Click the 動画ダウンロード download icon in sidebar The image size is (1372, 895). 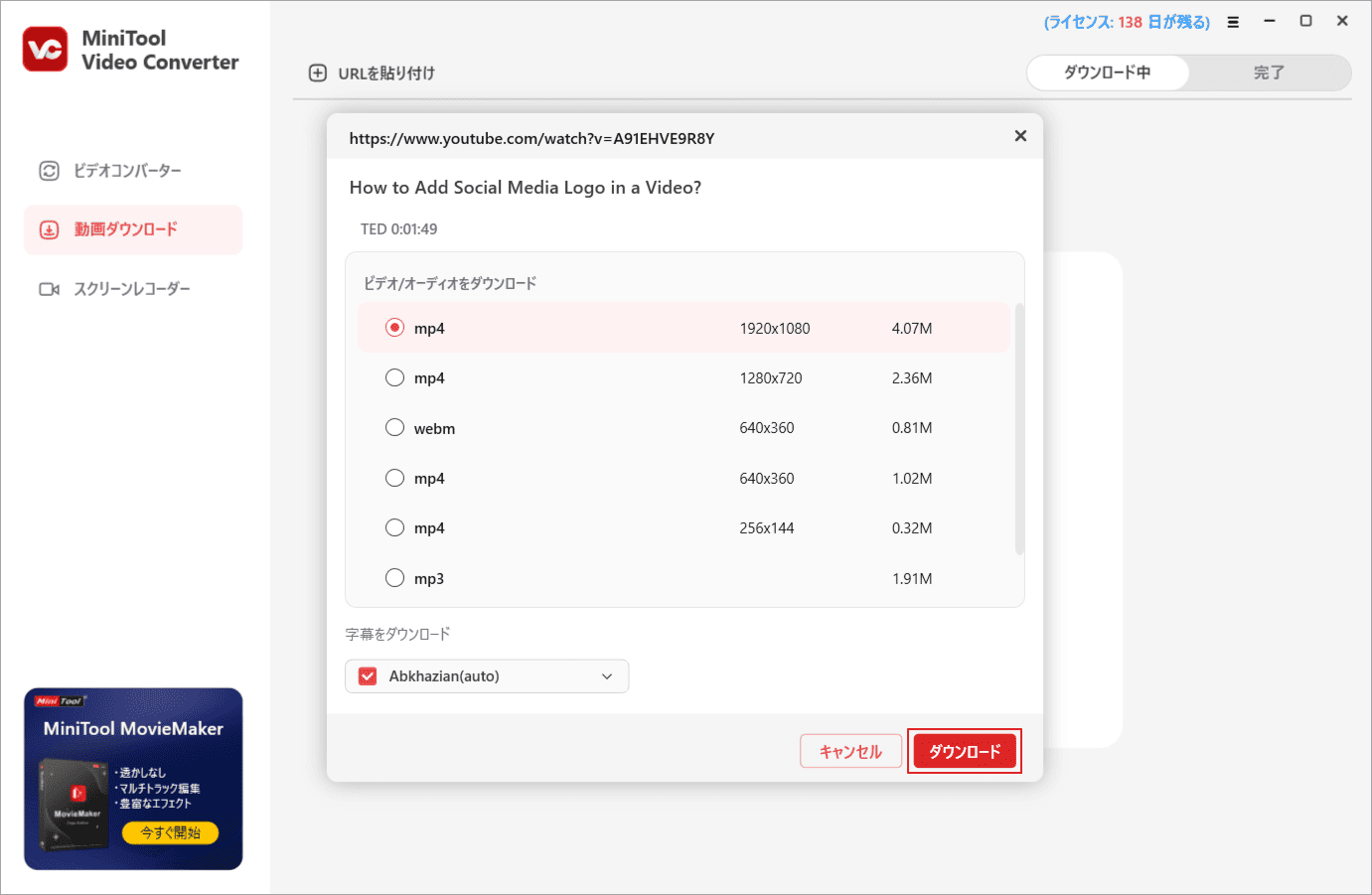pyautogui.click(x=49, y=229)
